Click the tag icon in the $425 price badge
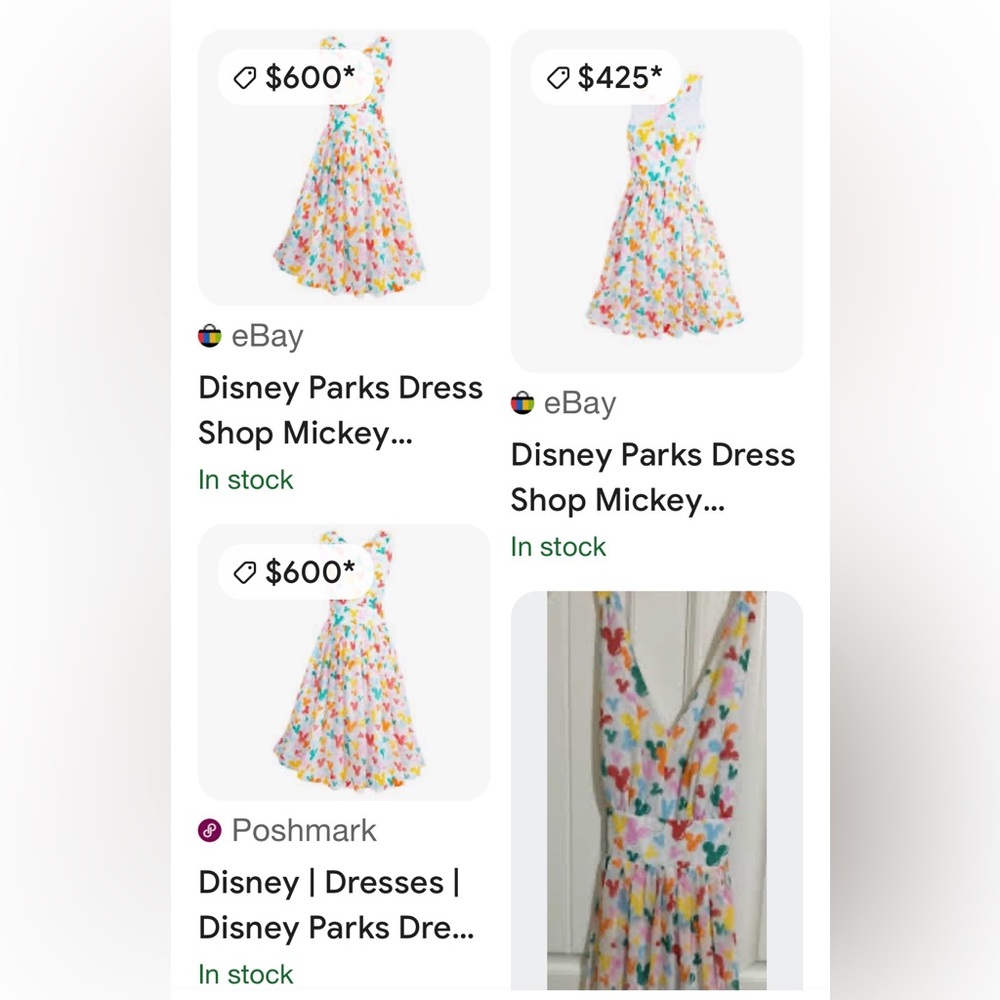Image resolution: width=1000 pixels, height=1000 pixels. coord(557,77)
